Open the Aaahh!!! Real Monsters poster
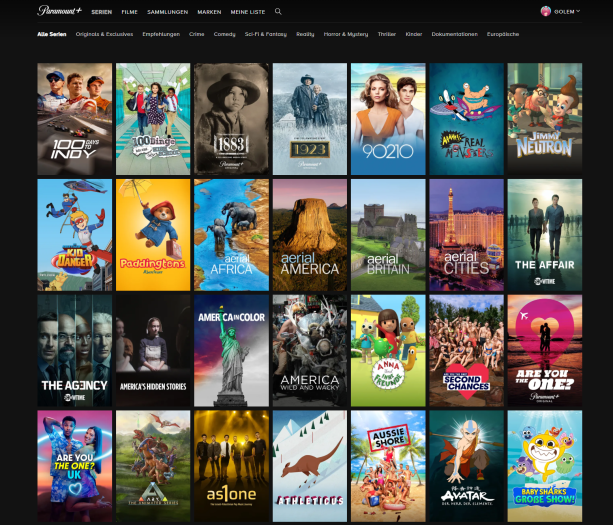The width and height of the screenshot is (613, 525). pos(466,119)
